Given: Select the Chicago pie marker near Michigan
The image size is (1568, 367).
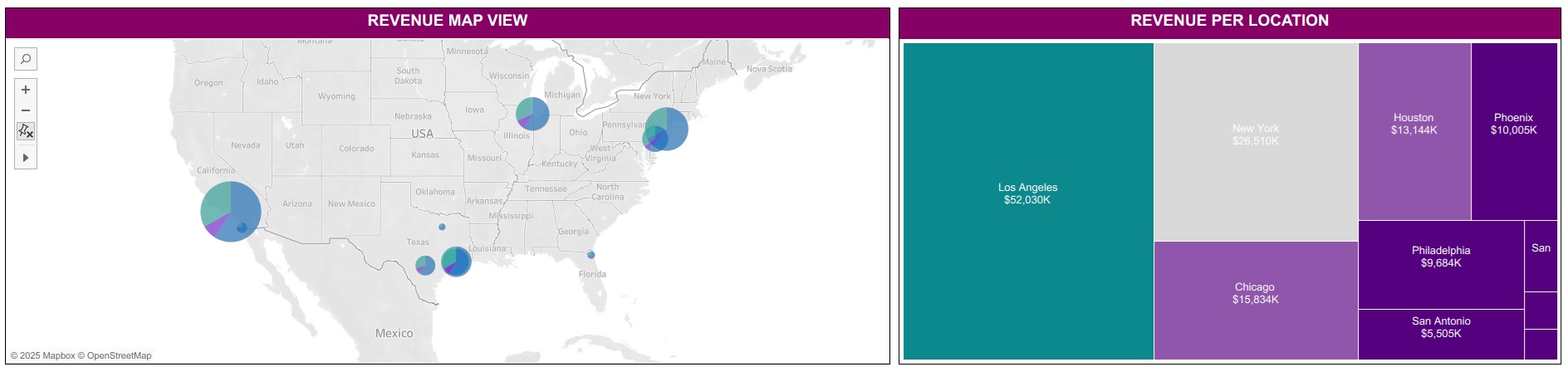Looking at the screenshot, I should pos(532,114).
